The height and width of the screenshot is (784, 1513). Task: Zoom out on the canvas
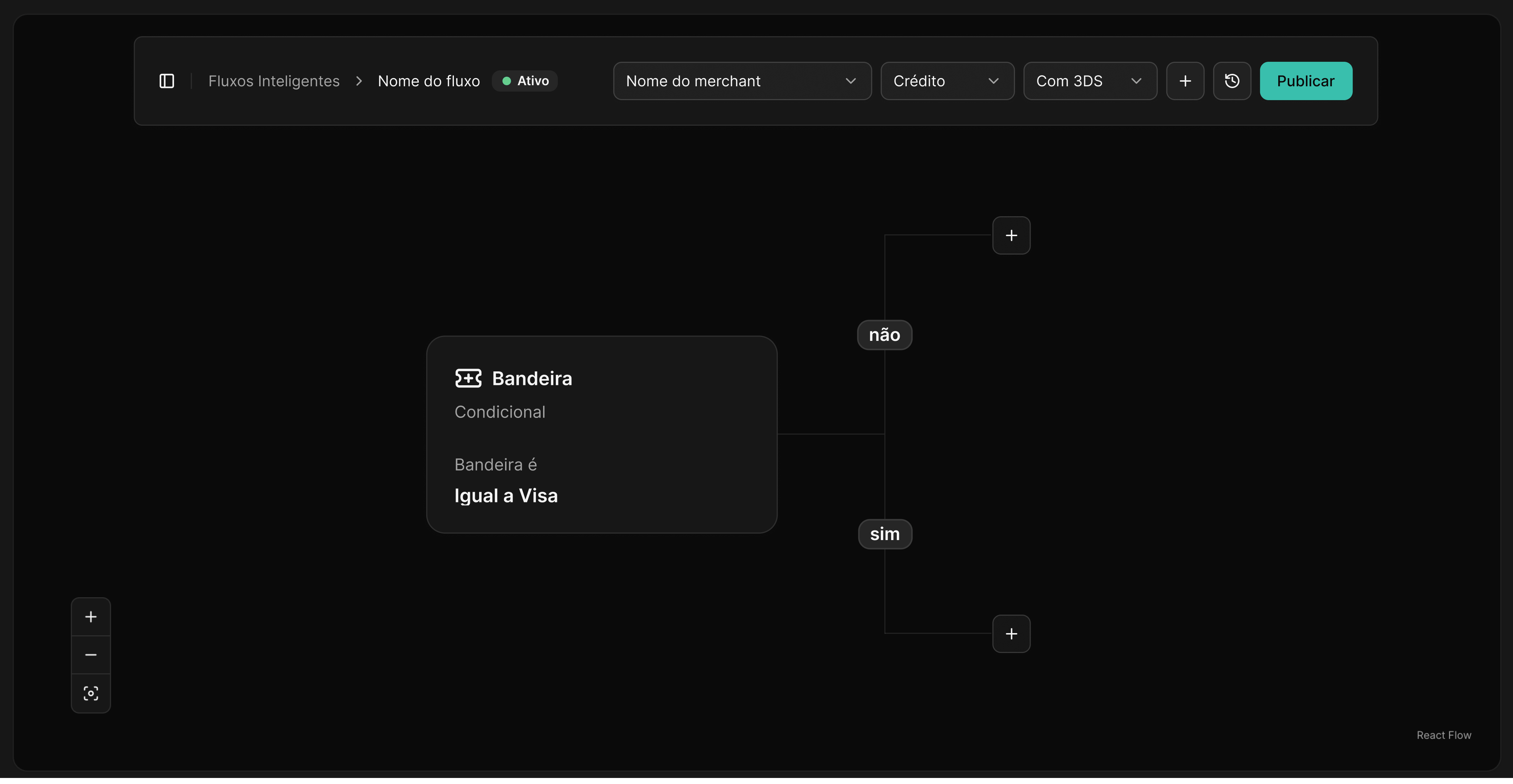pos(91,655)
